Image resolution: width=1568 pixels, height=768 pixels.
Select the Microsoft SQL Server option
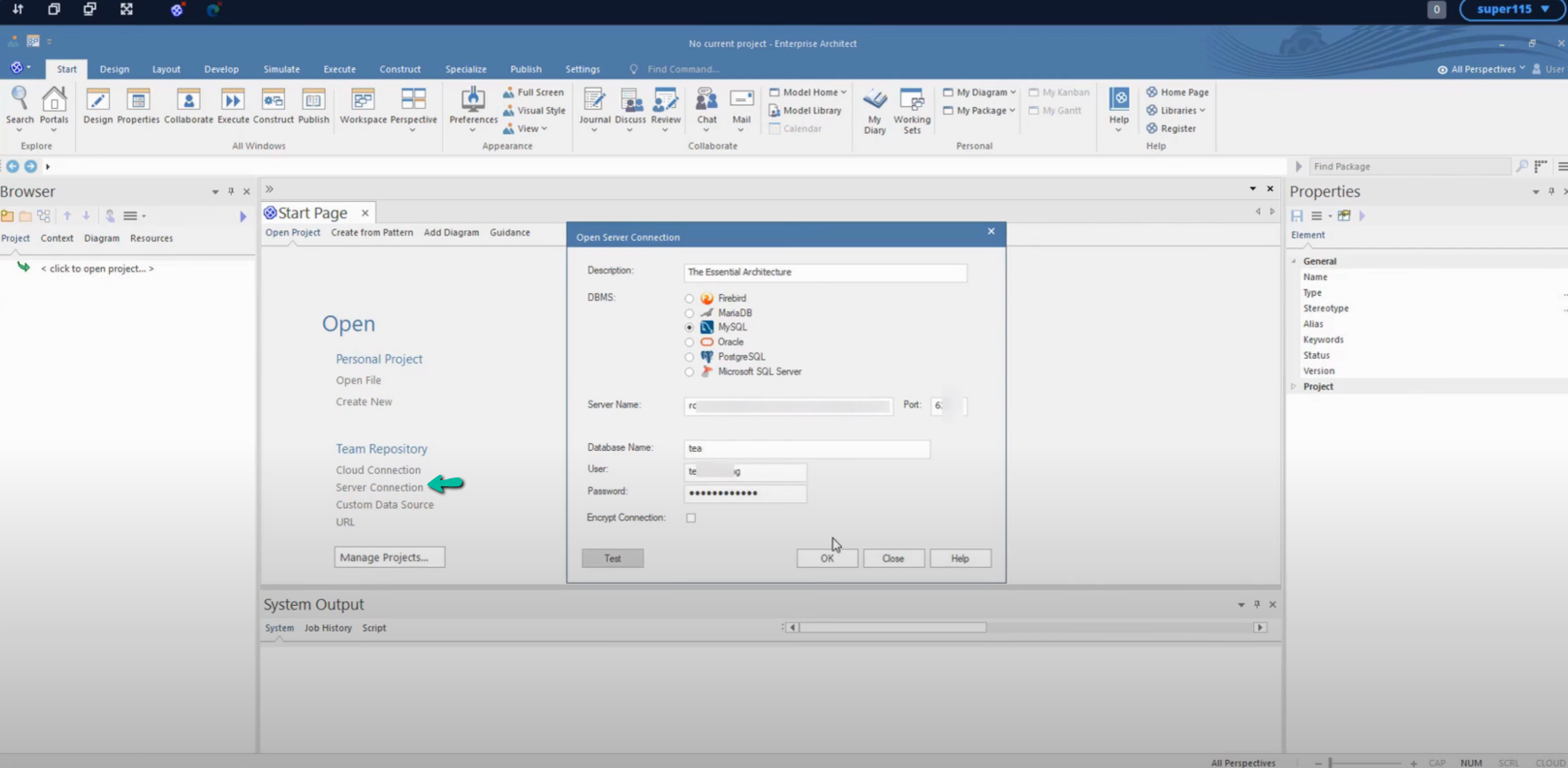pyautogui.click(x=689, y=372)
